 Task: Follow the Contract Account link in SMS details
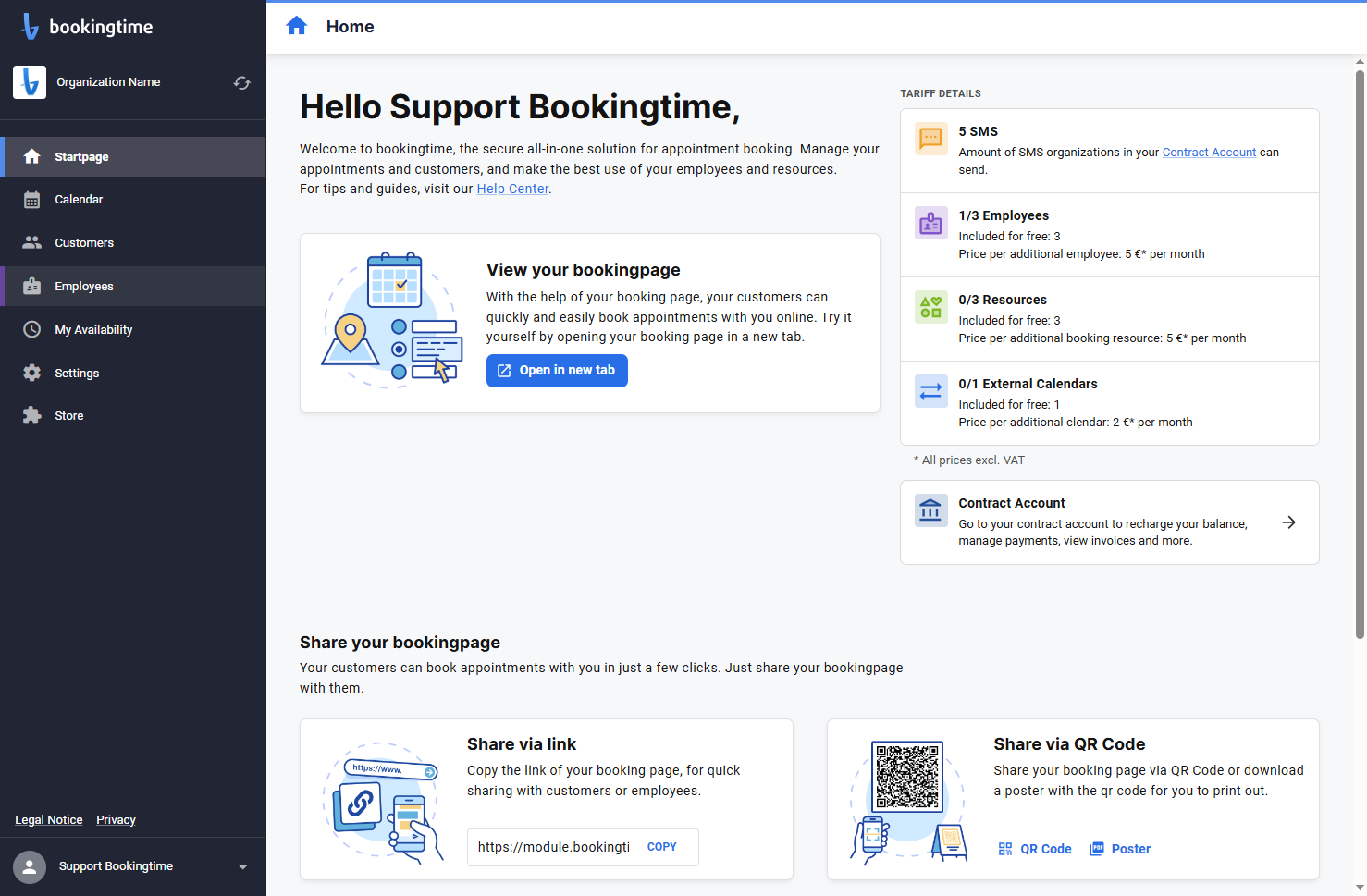tap(1209, 153)
